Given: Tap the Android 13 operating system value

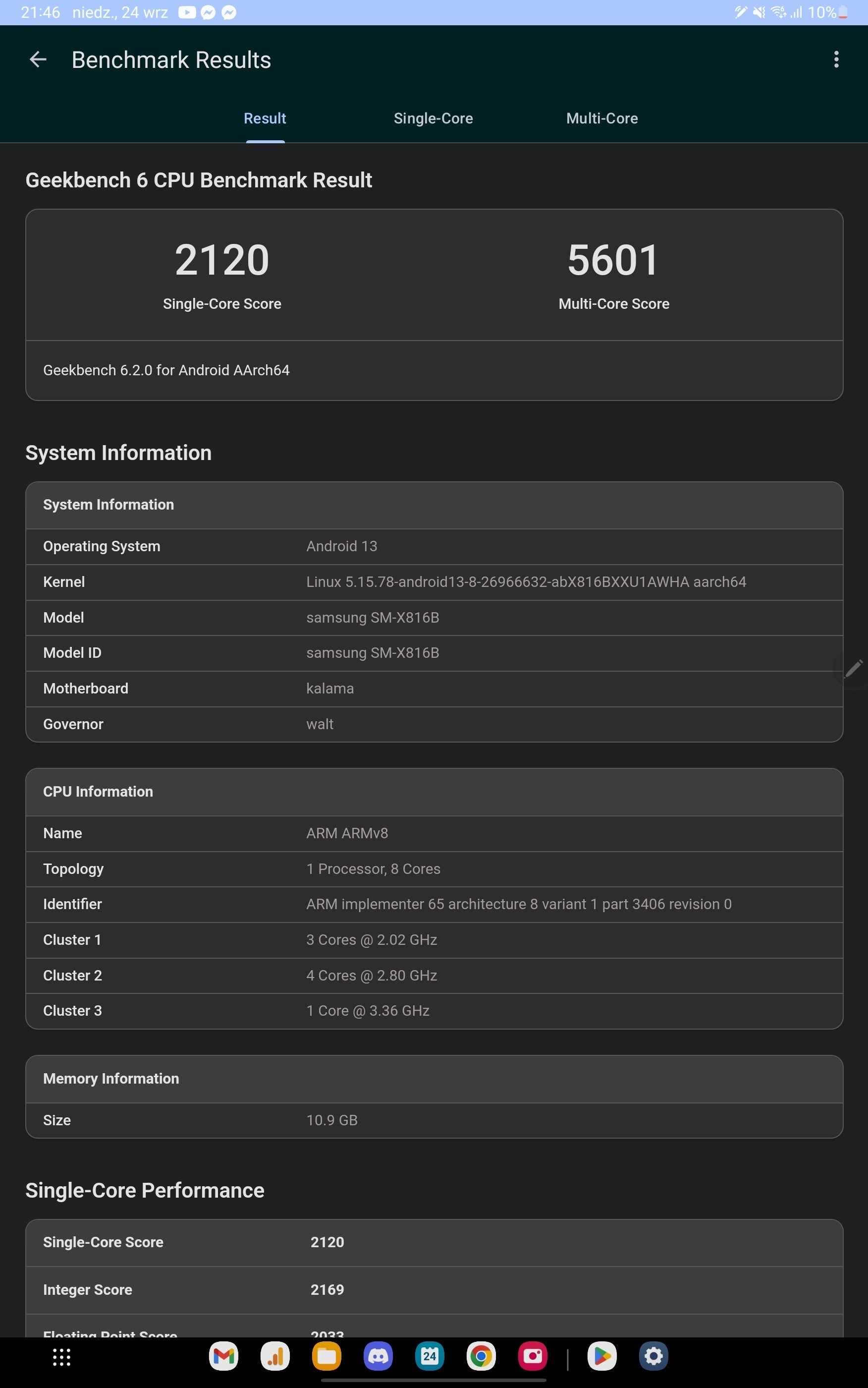Looking at the screenshot, I should click(341, 546).
